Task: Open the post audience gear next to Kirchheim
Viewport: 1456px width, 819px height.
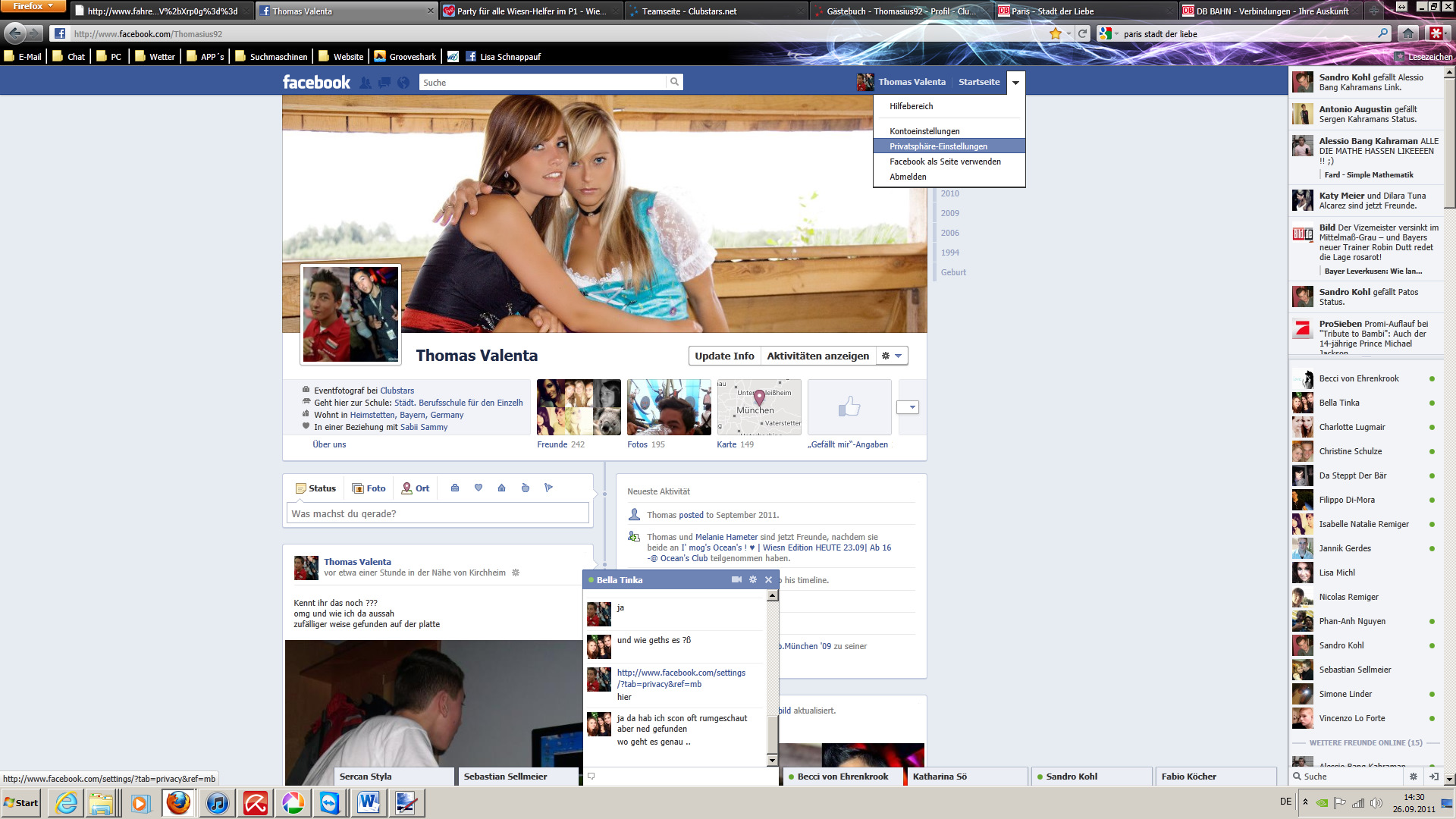Action: [x=516, y=573]
